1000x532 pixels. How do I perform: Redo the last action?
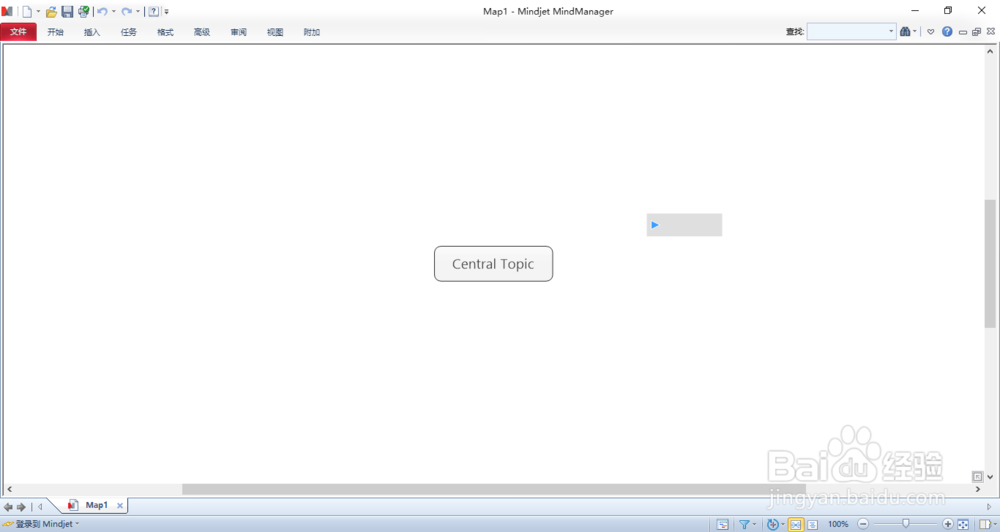[126, 11]
